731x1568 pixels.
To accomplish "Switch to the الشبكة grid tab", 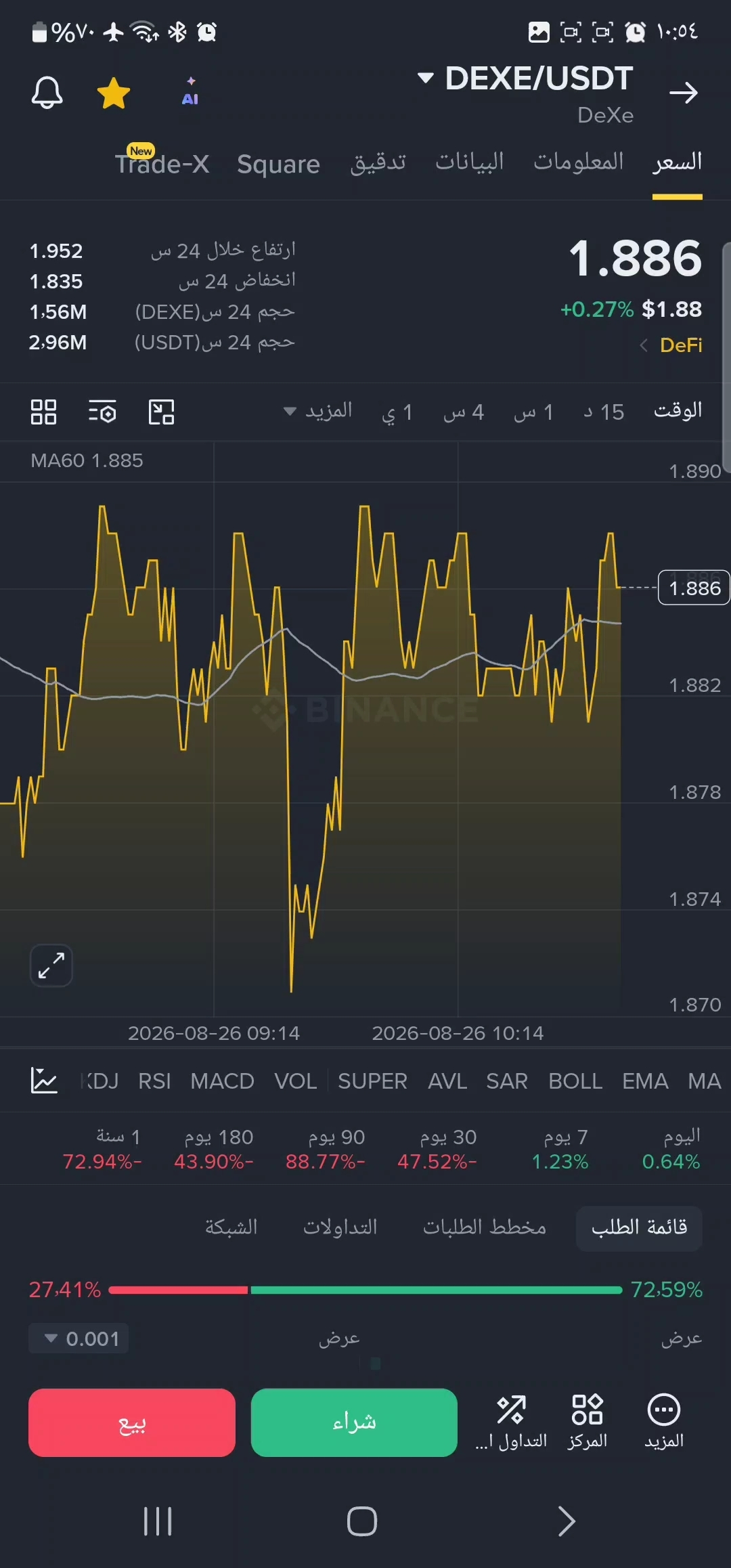I will pyautogui.click(x=231, y=1227).
